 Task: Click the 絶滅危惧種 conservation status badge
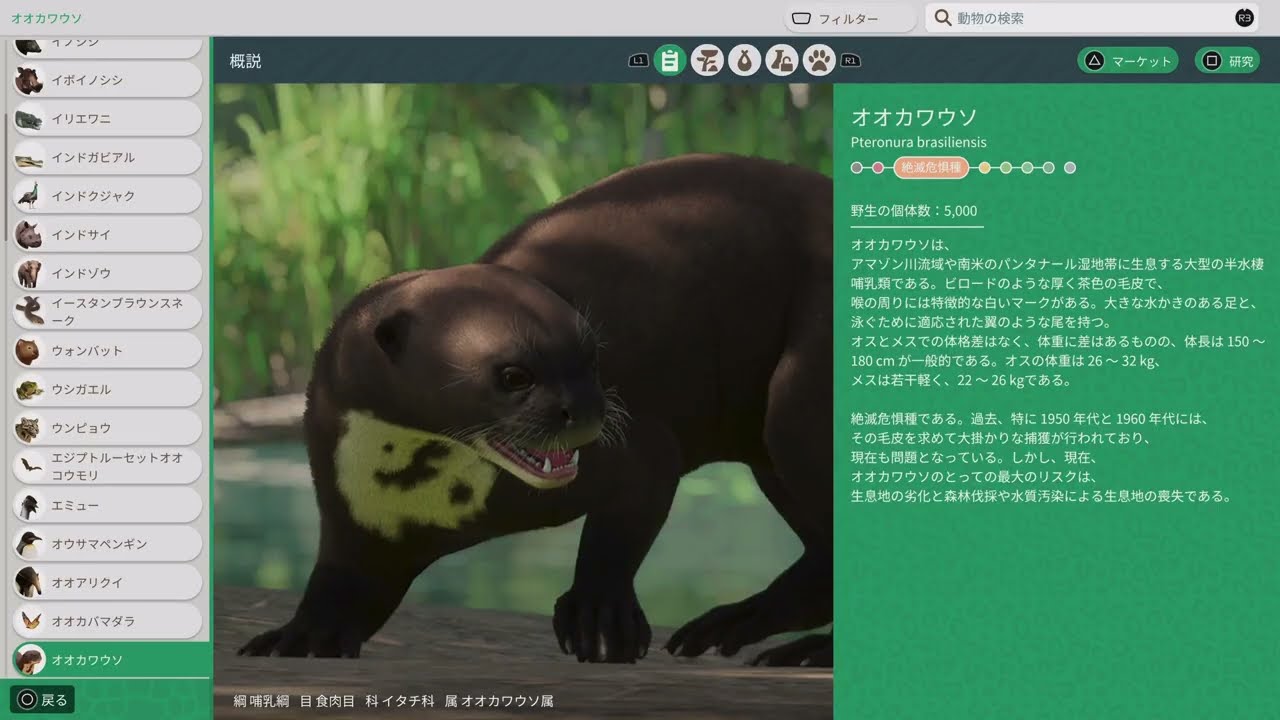931,168
